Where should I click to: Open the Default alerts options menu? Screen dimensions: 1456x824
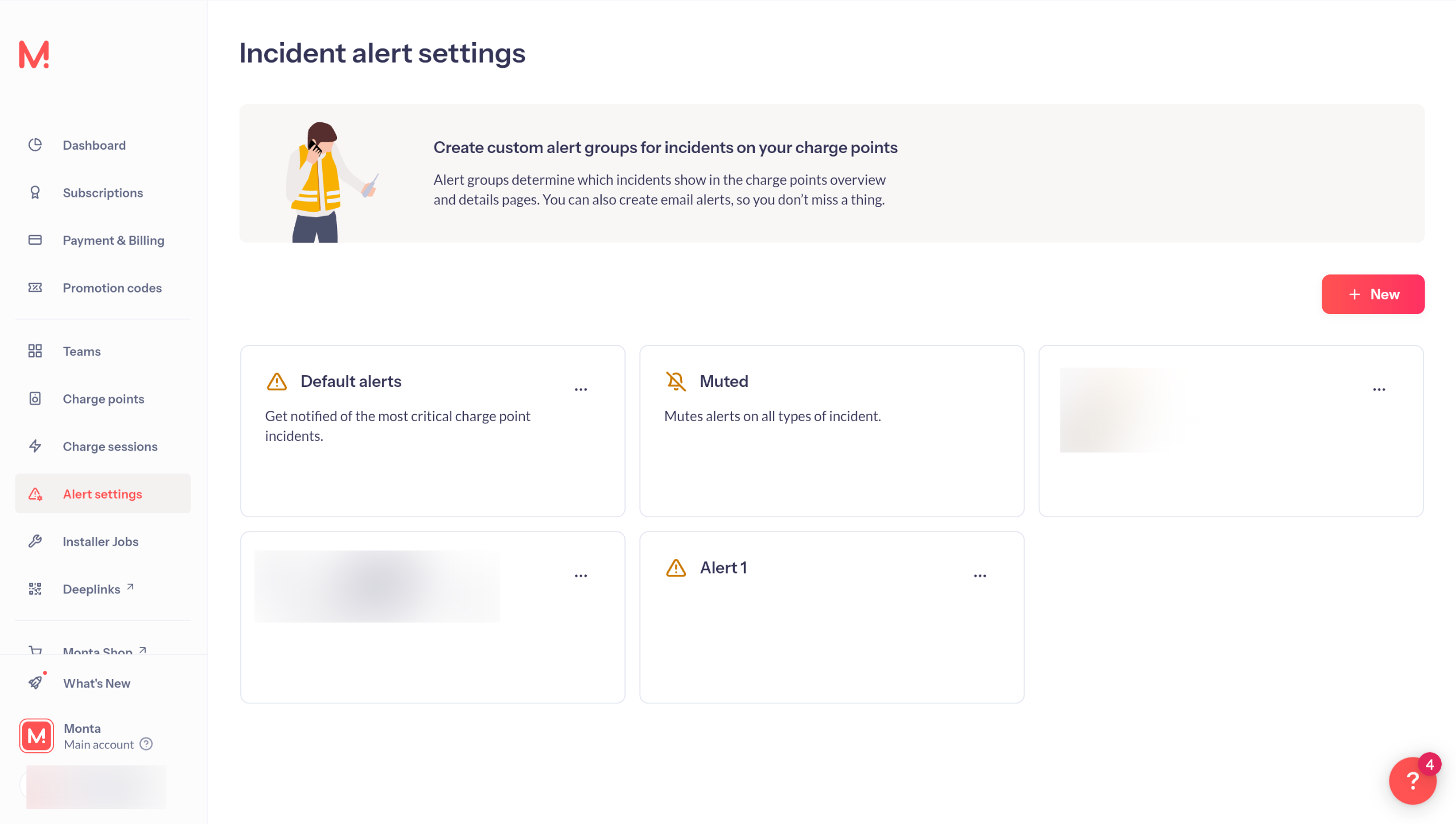[581, 390]
